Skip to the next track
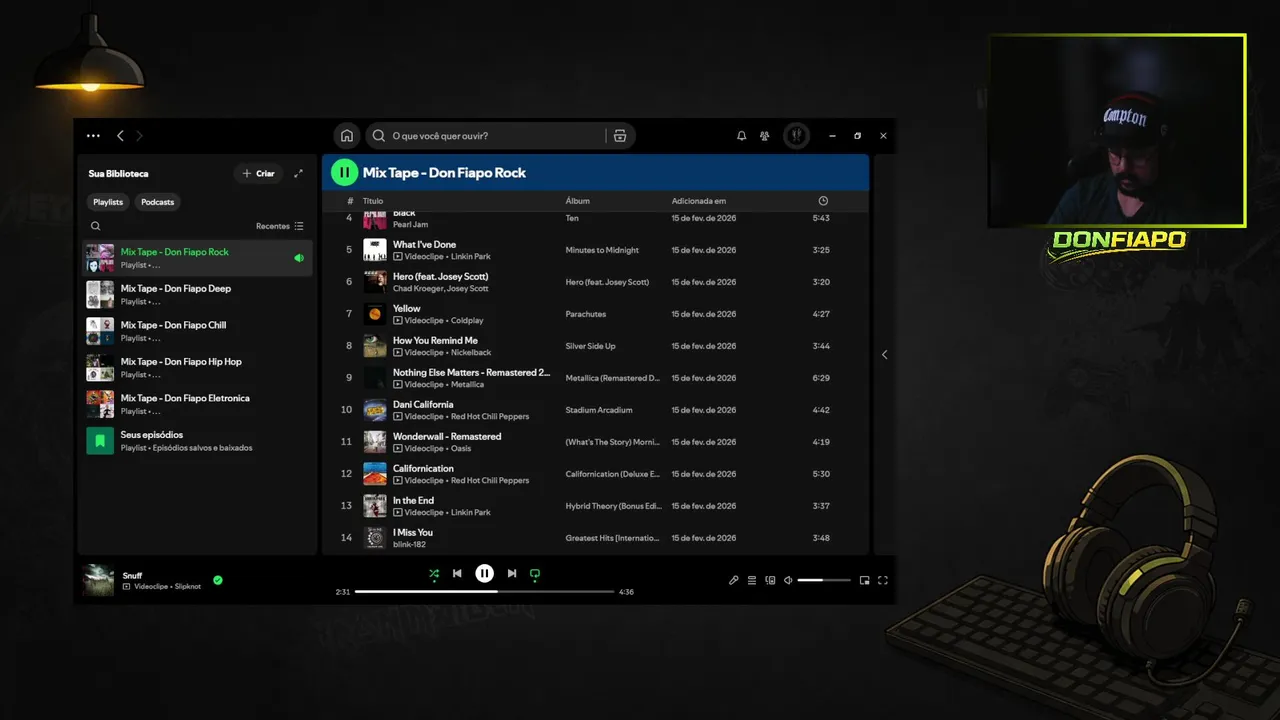This screenshot has height=720, width=1280. coord(512,574)
